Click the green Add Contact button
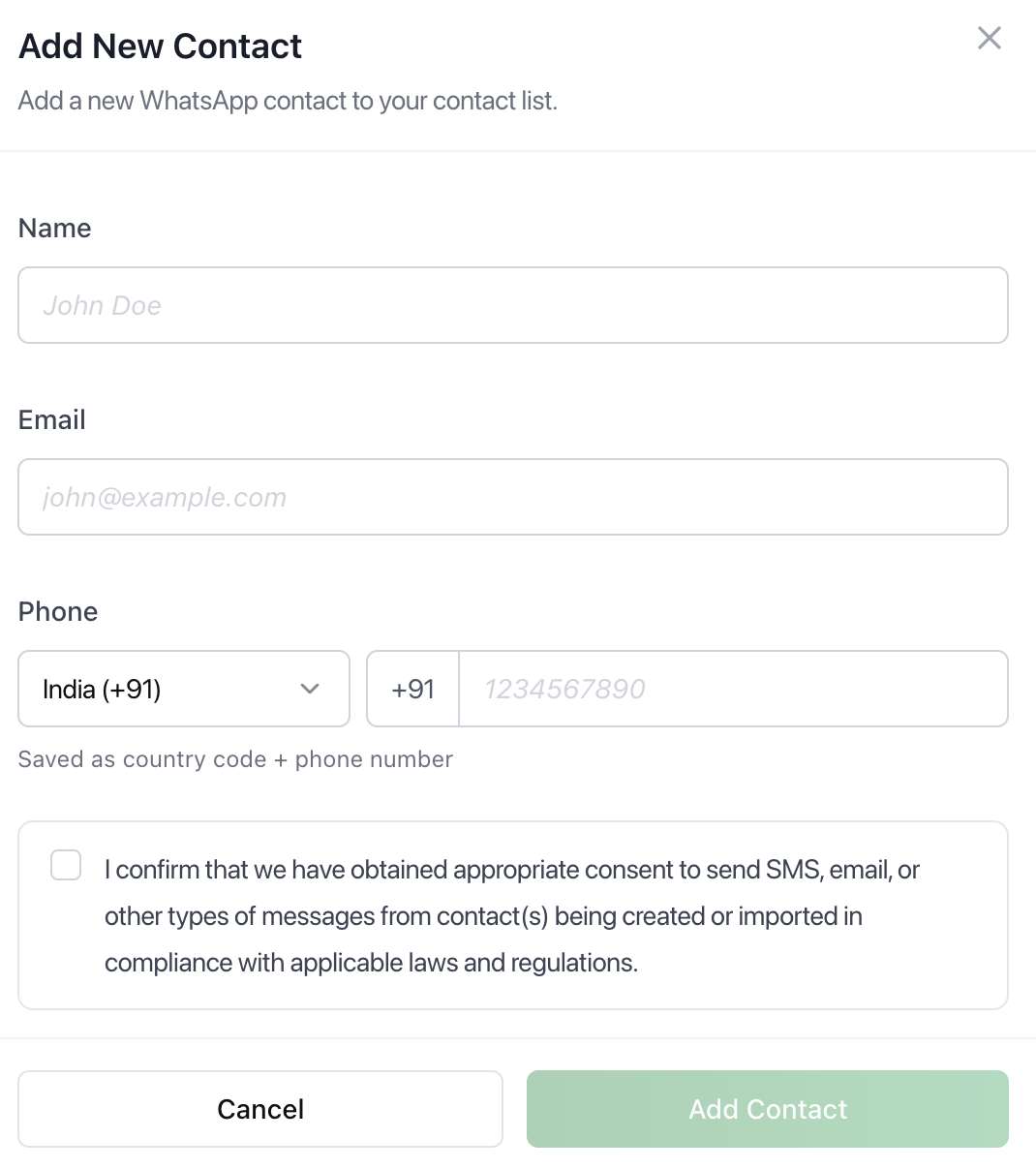Viewport: 1036px width, 1170px height. [768, 1109]
